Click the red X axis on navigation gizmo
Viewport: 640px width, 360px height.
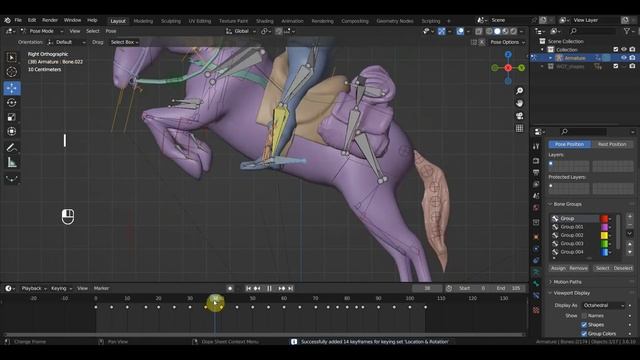click(x=508, y=68)
